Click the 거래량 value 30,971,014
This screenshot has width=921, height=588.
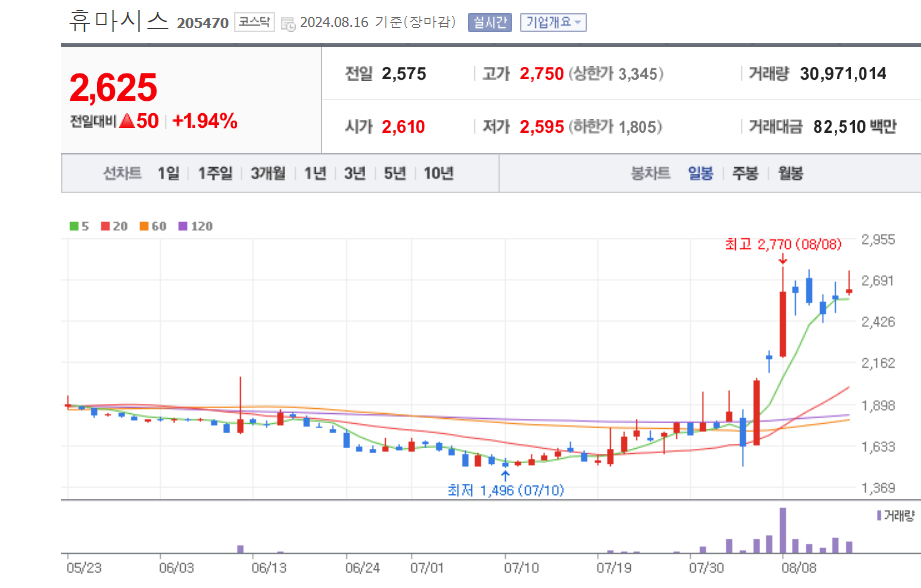coord(843,74)
